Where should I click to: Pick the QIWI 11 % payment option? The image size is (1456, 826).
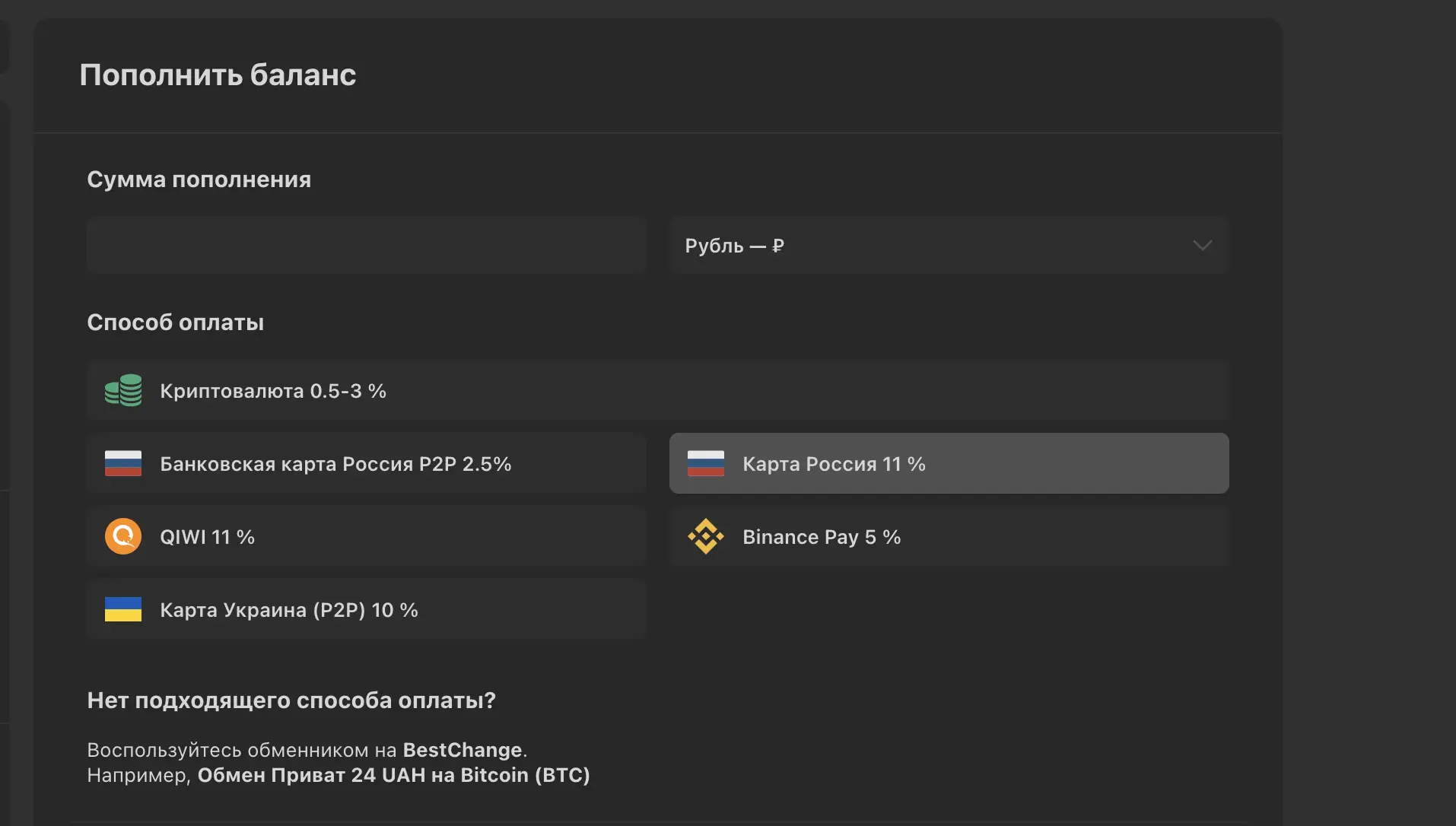coord(367,536)
